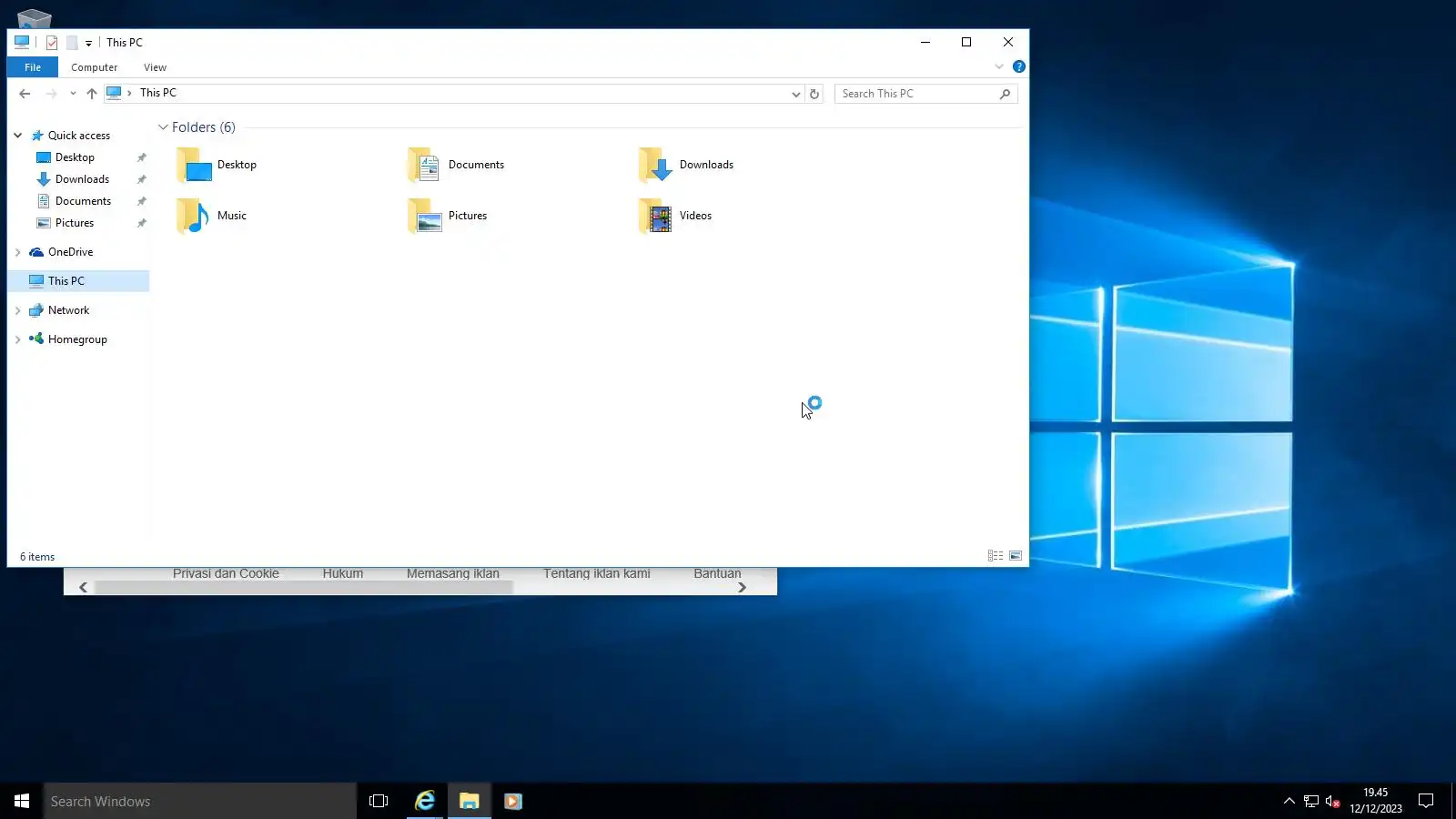The width and height of the screenshot is (1456, 819).
Task: Click the Search Windows taskbar box
Action: pos(200,801)
